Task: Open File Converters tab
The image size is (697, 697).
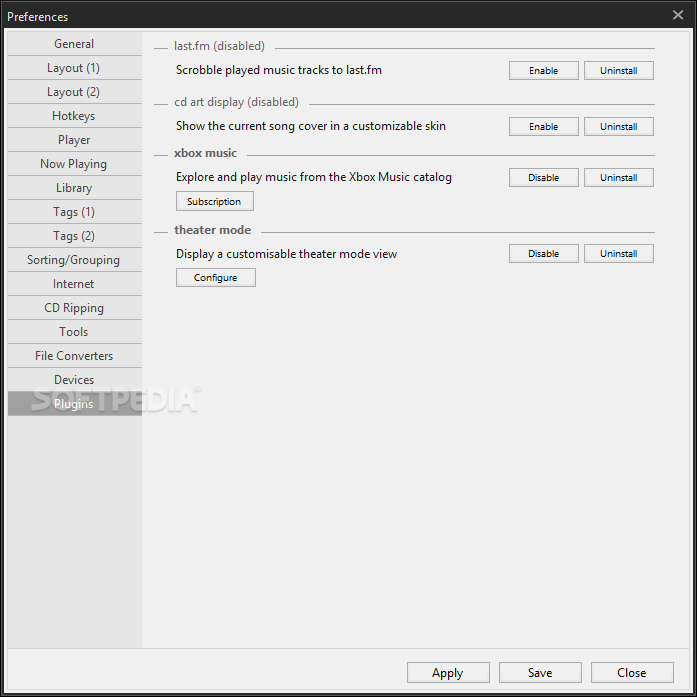Action: 74,356
